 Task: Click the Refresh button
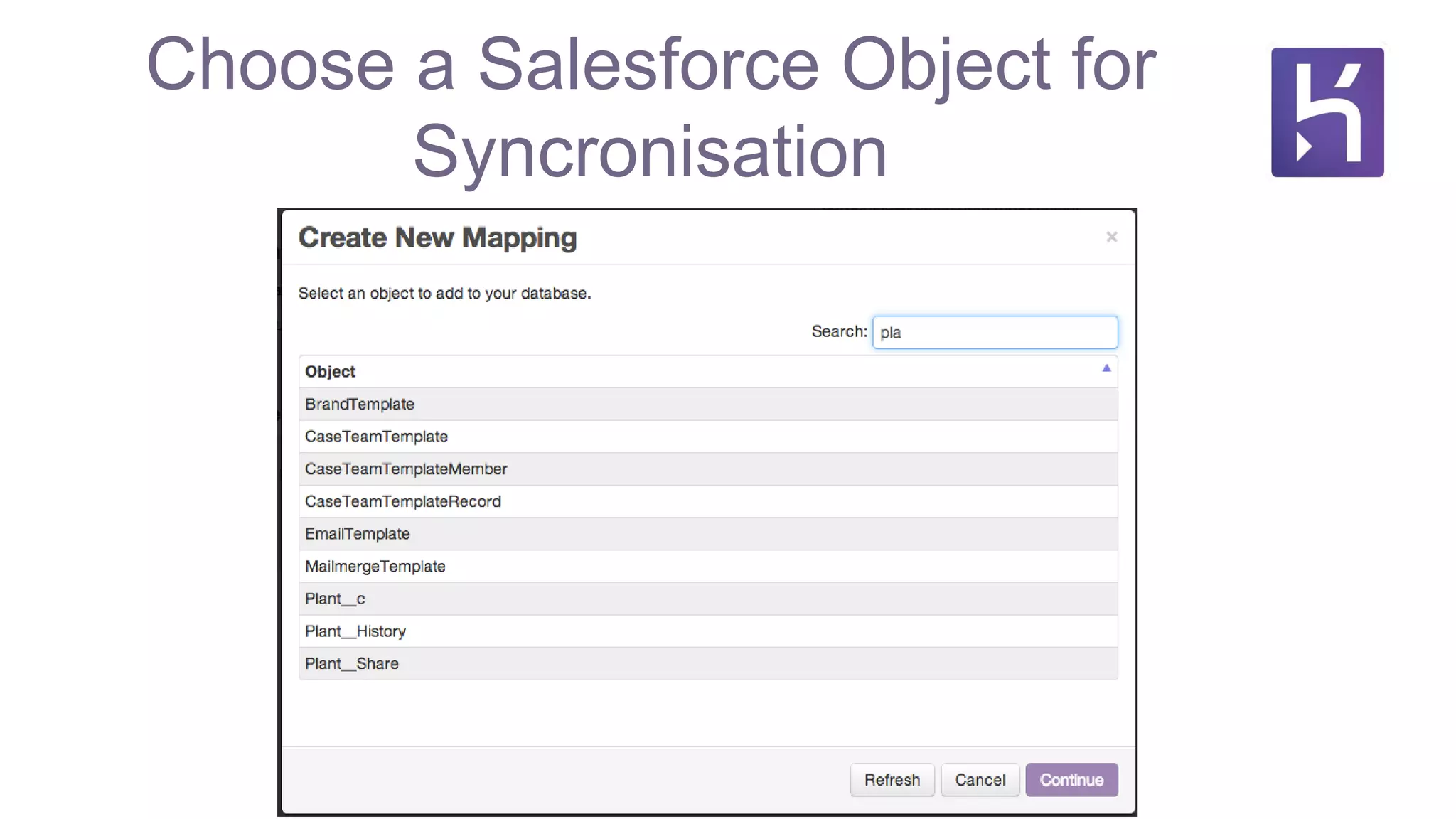point(892,780)
